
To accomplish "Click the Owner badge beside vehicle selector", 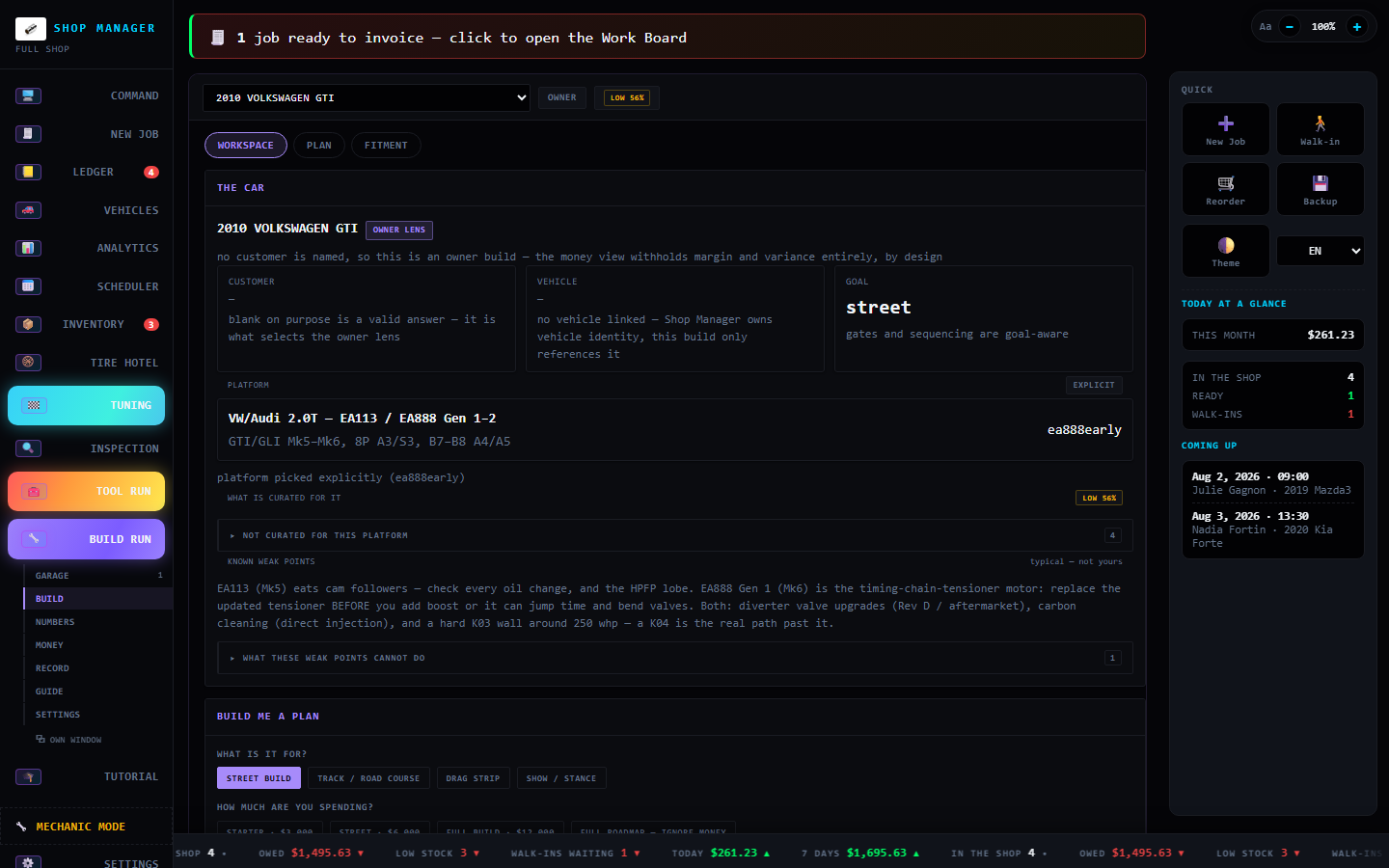I will 562,97.
